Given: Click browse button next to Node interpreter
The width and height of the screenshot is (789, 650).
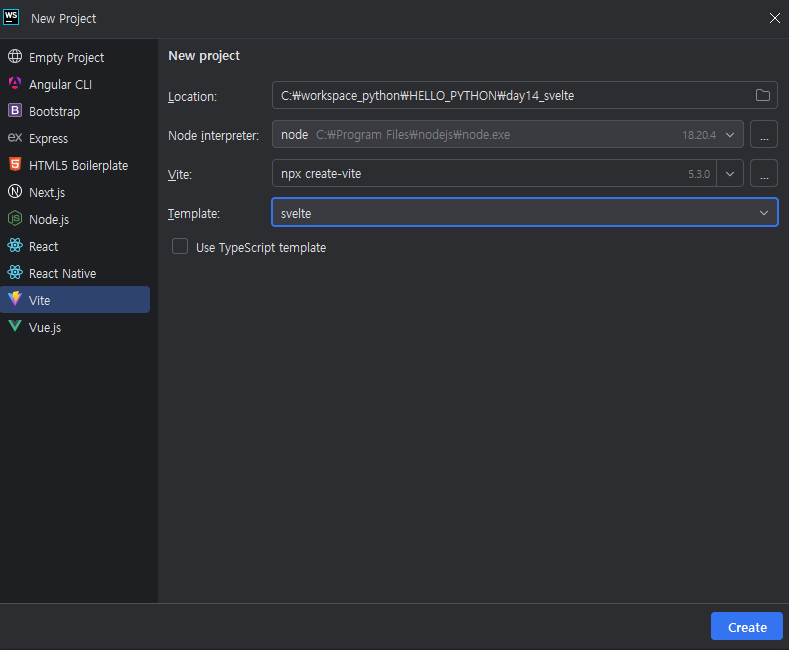Looking at the screenshot, I should [764, 134].
